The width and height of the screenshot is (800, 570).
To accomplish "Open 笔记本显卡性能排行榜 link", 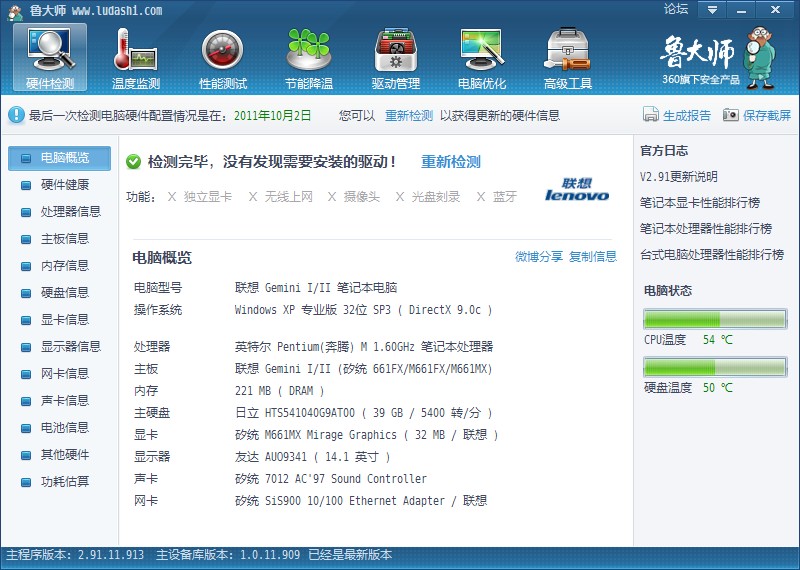I will point(700,203).
